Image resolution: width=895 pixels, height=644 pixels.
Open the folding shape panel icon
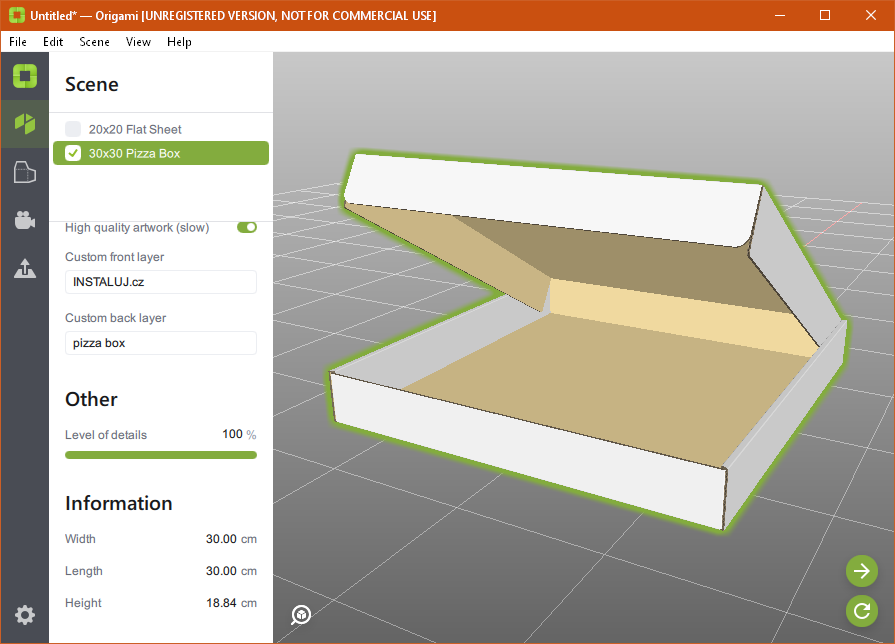[24, 172]
